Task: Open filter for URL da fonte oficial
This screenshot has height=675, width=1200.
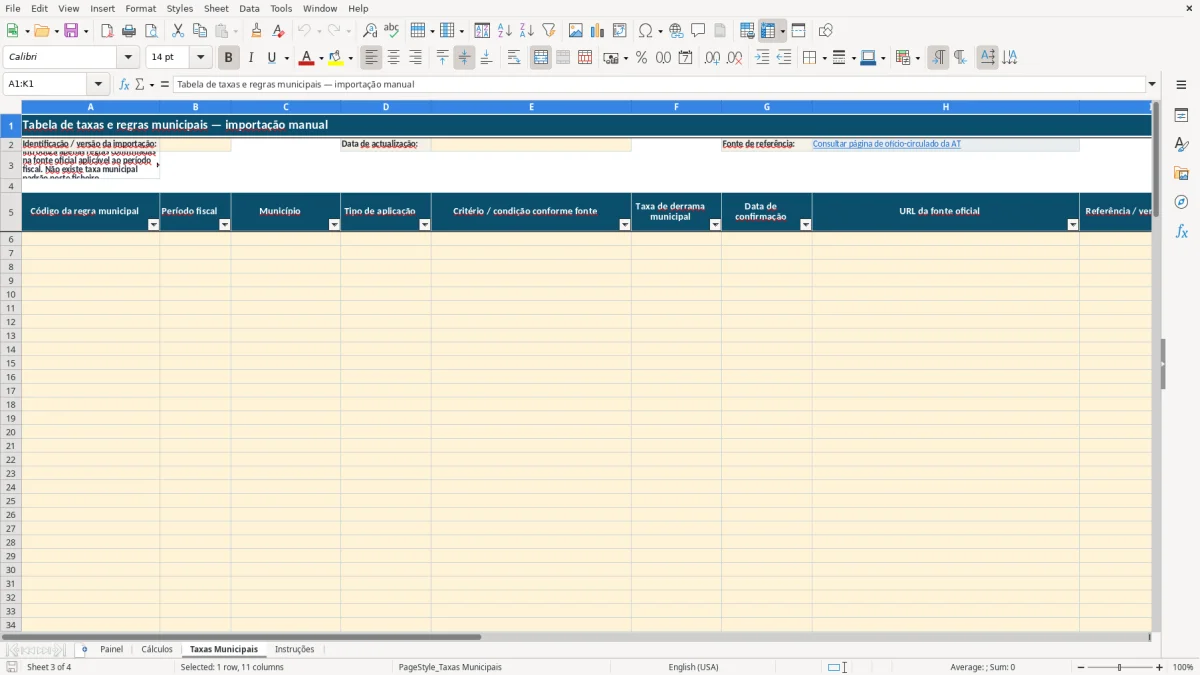Action: point(1073,225)
